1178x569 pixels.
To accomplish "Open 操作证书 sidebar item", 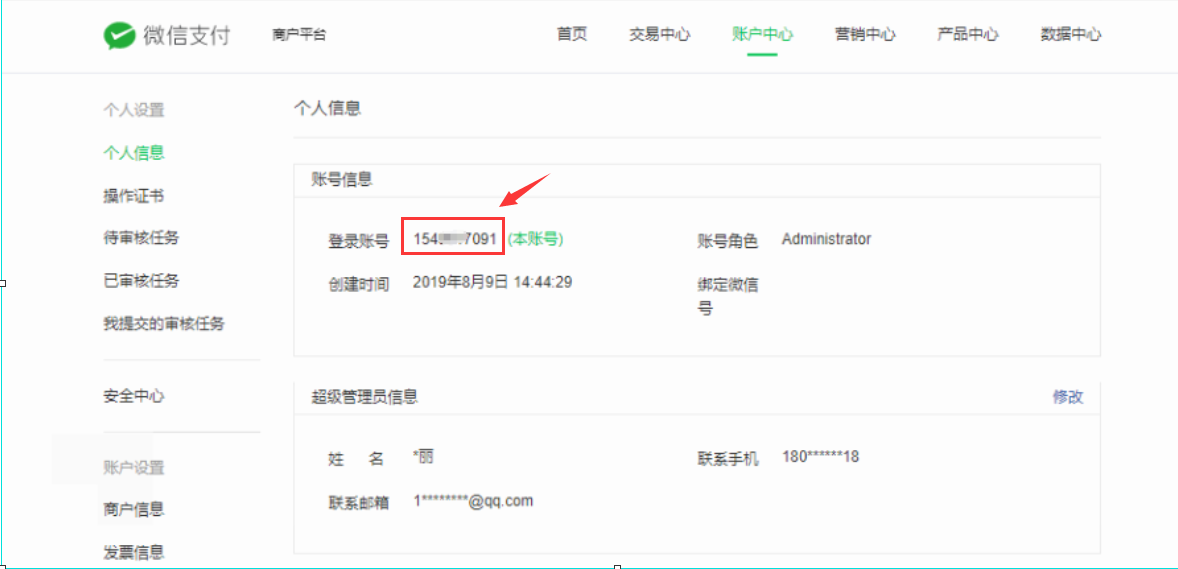I will 134,196.
